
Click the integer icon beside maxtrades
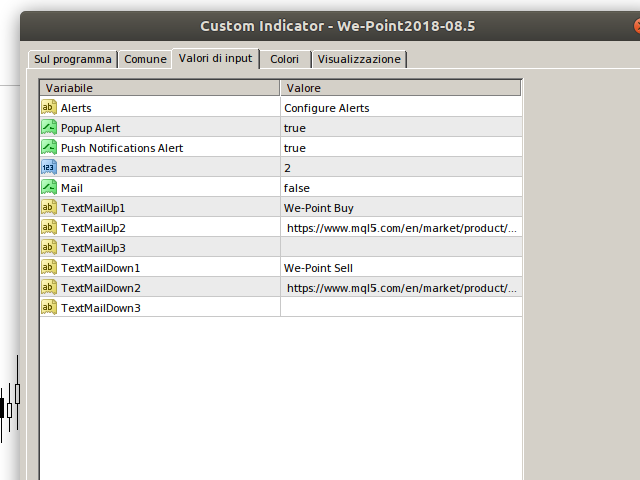[x=49, y=167]
